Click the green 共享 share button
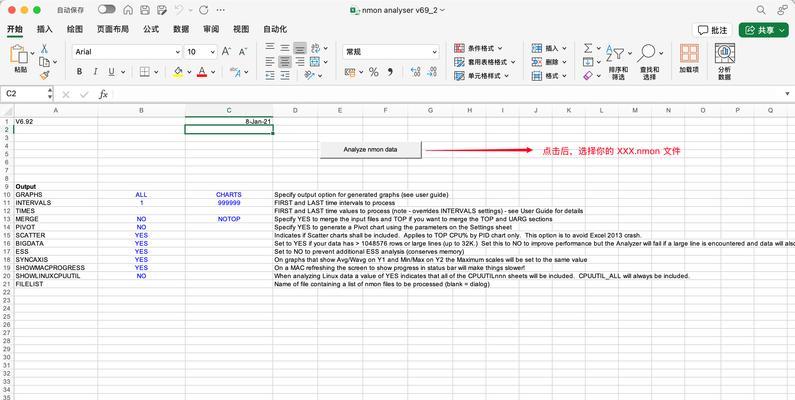This screenshot has height=400, width=795. 763,30
